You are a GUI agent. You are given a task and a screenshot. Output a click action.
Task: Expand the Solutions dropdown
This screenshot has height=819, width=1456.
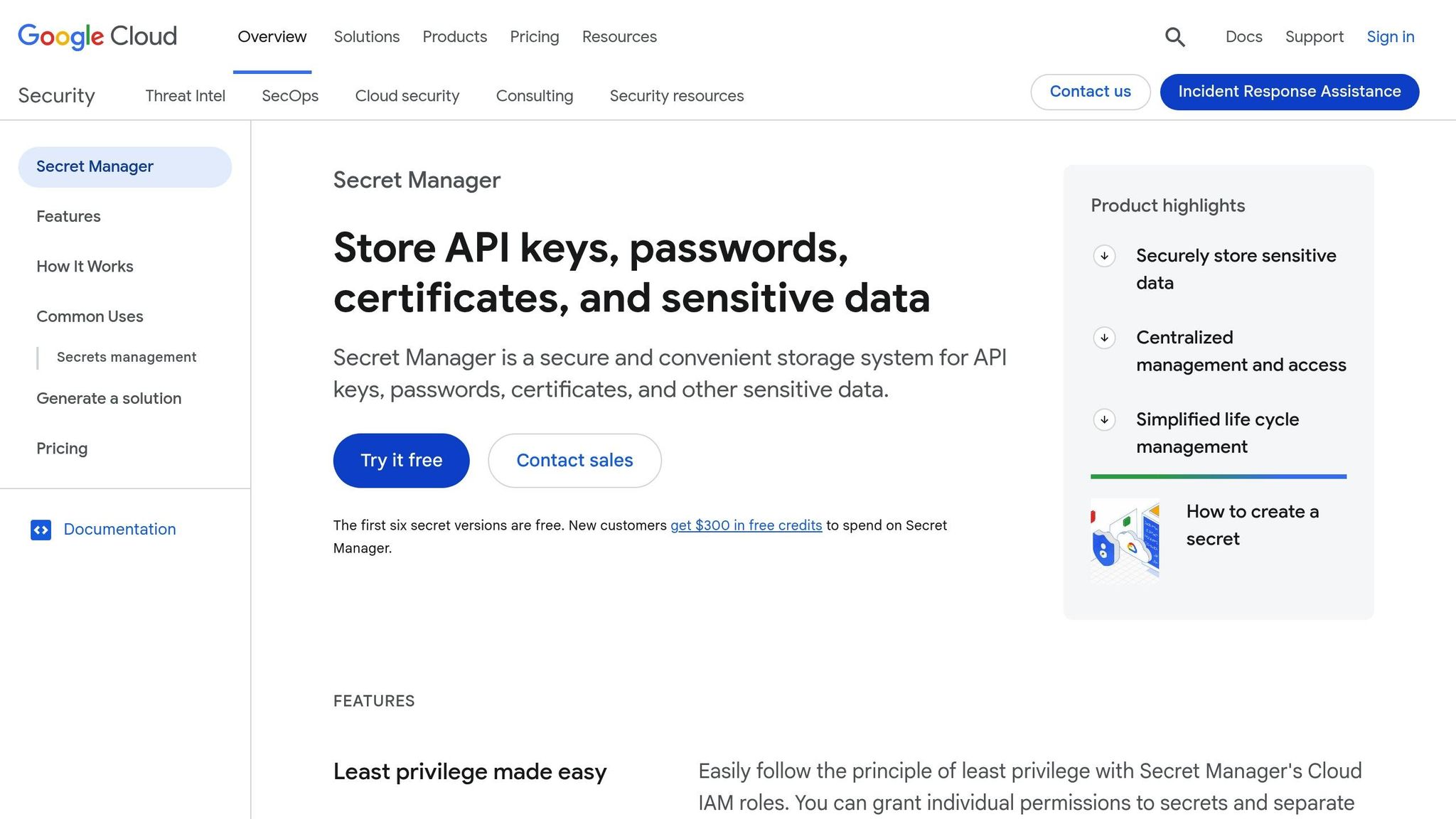[367, 36]
